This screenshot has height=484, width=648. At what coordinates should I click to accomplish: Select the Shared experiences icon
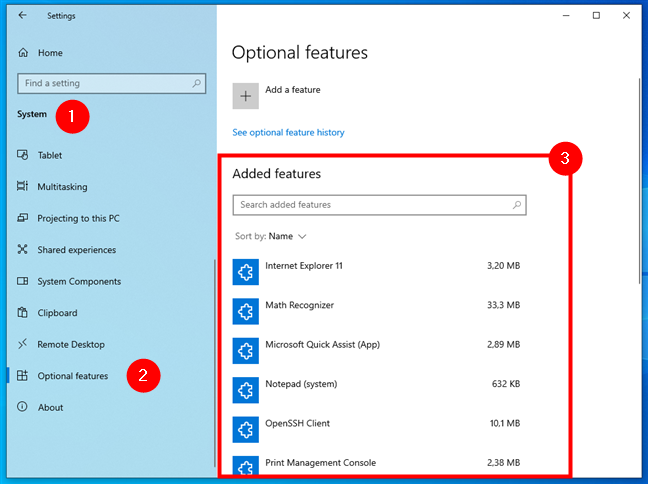[x=22, y=249]
